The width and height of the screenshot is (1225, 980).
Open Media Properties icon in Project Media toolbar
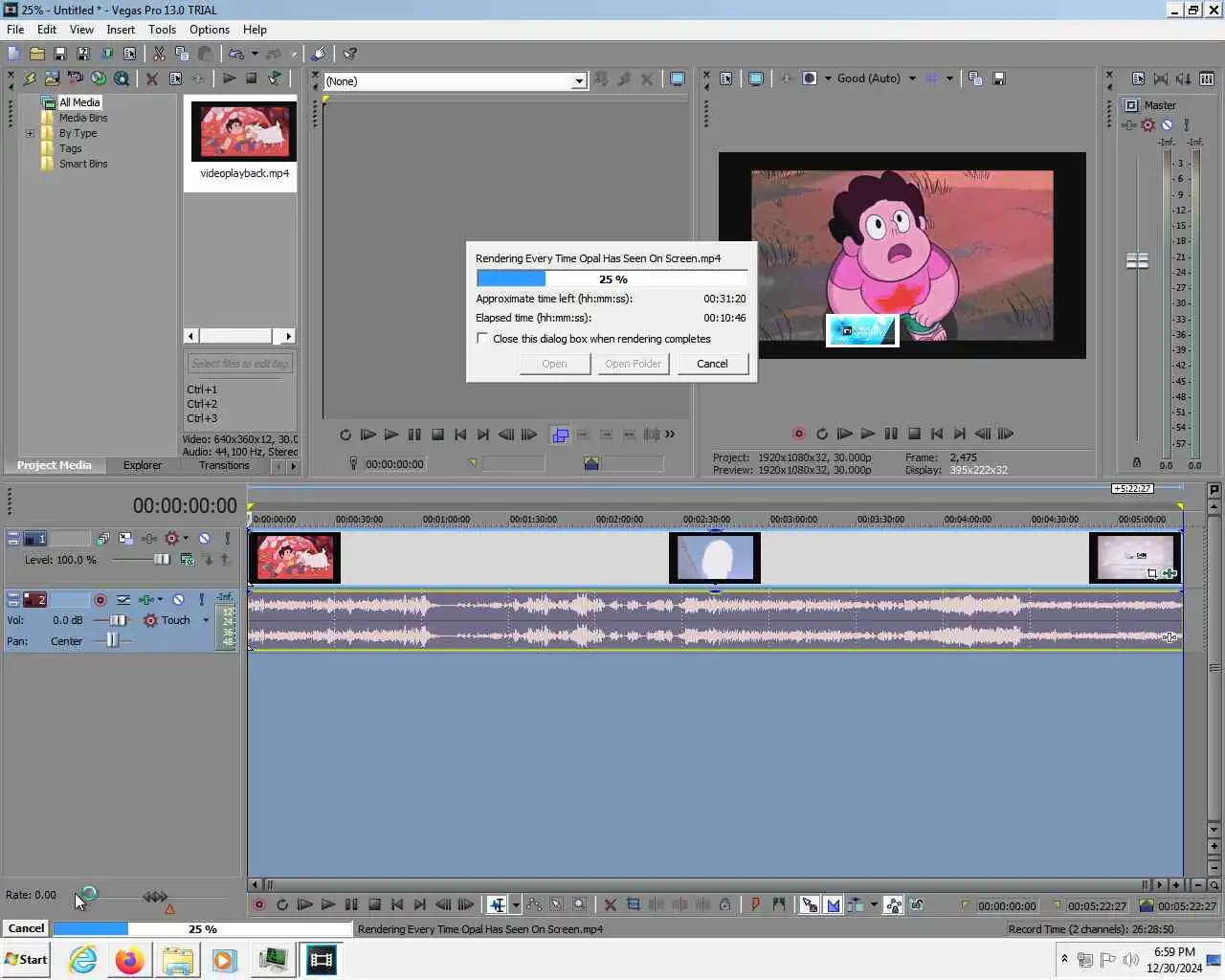[x=175, y=78]
